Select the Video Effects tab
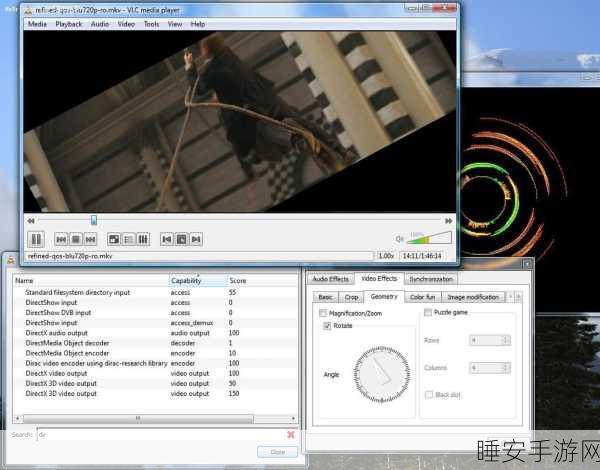The width and height of the screenshot is (600, 470). 379,279
